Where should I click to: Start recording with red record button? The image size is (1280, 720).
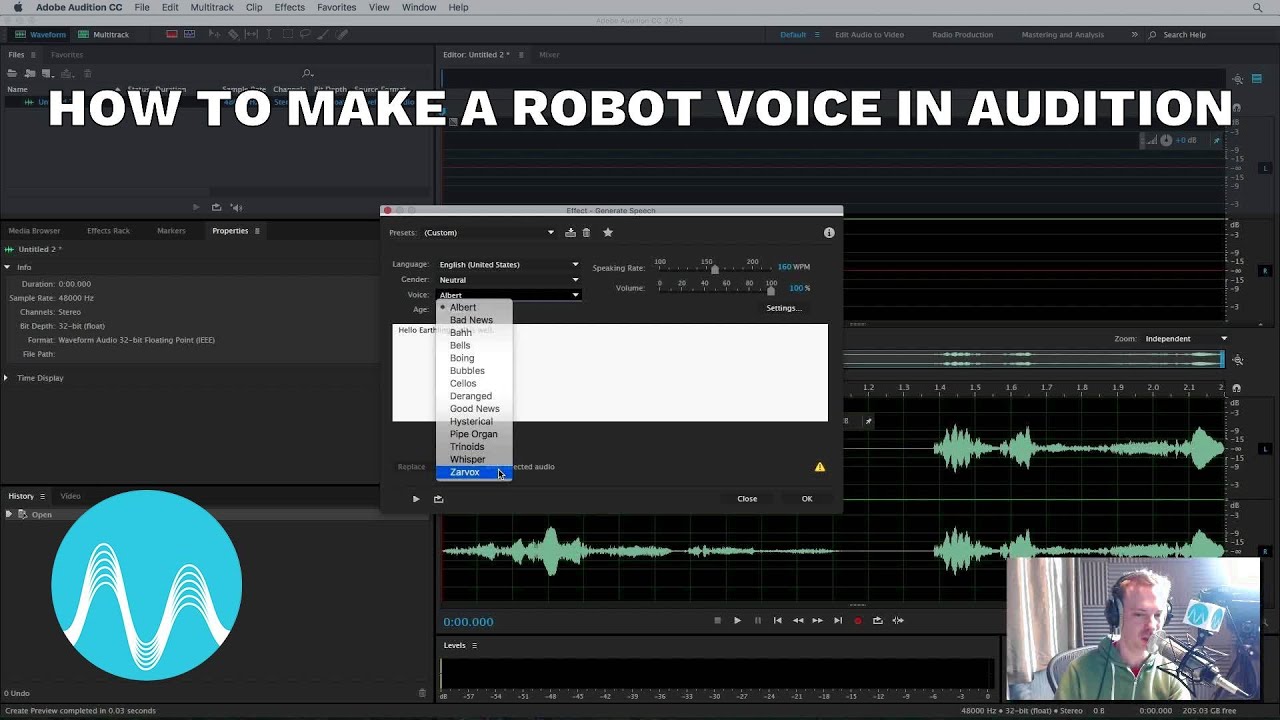[857, 620]
